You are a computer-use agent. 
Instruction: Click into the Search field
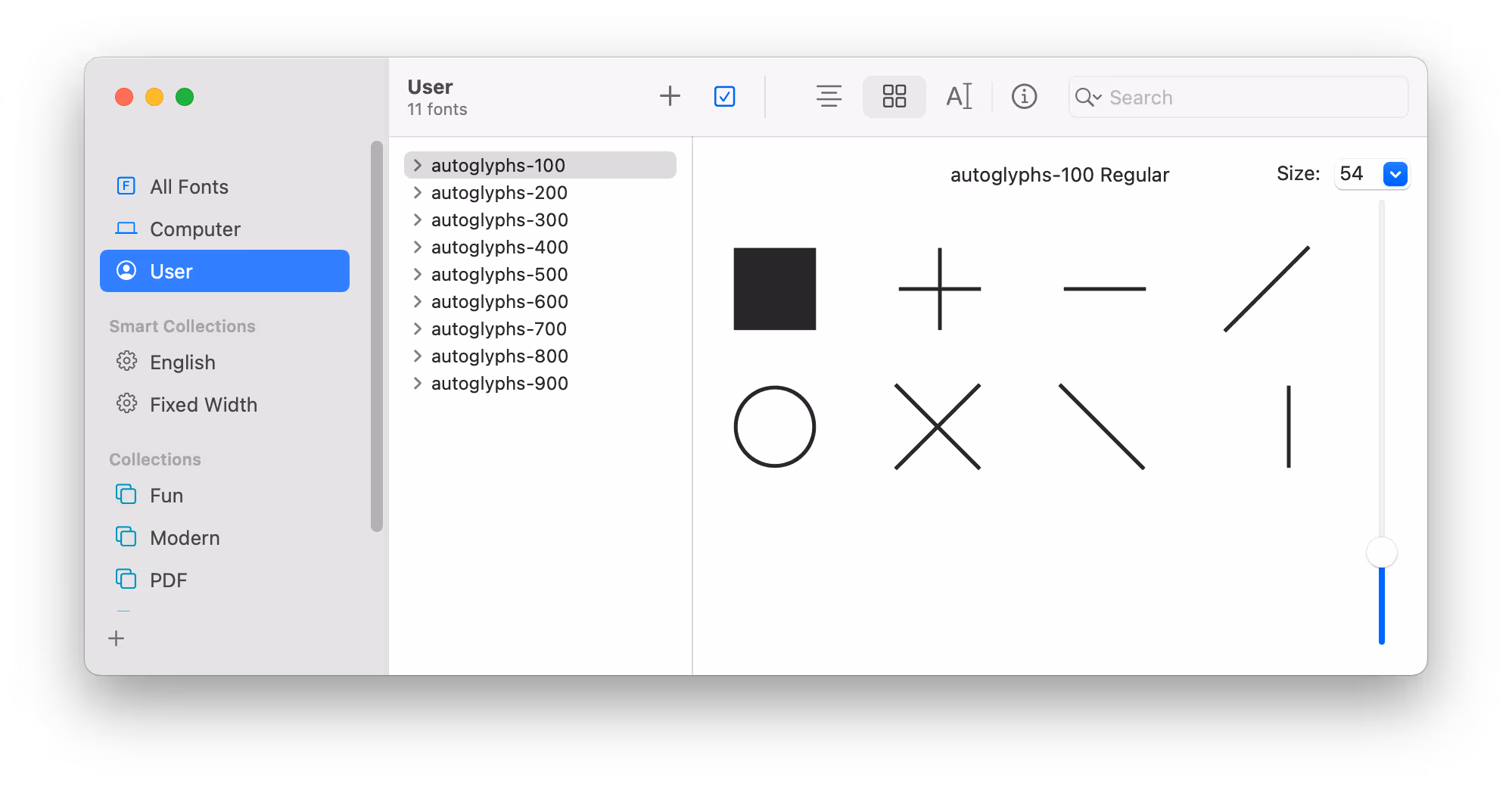[x=1249, y=97]
